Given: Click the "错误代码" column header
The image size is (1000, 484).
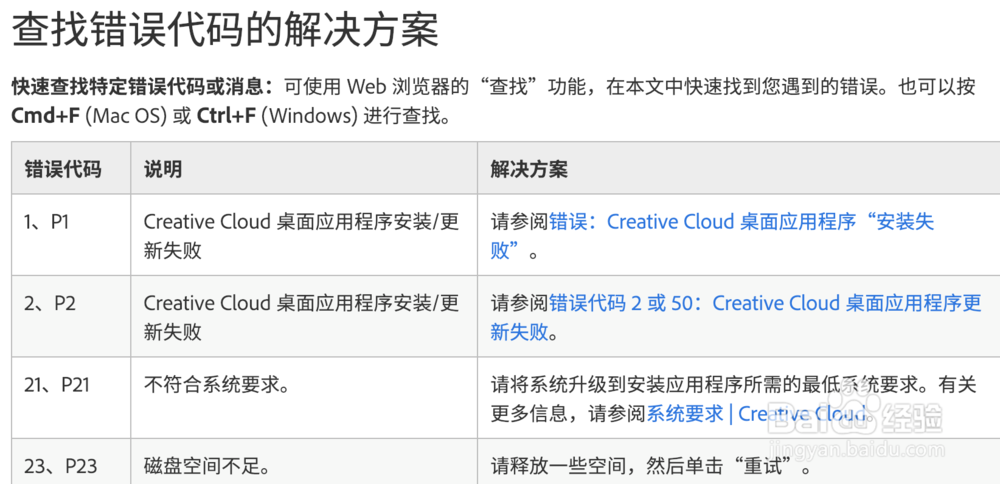Looking at the screenshot, I should coord(63,169).
